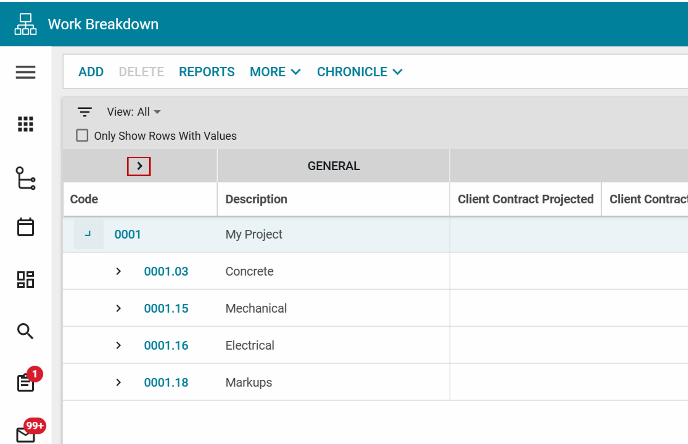Viewport: 688px width, 444px height.
Task: Expand the 0001.15 Mechanical row
Action: tap(118, 308)
